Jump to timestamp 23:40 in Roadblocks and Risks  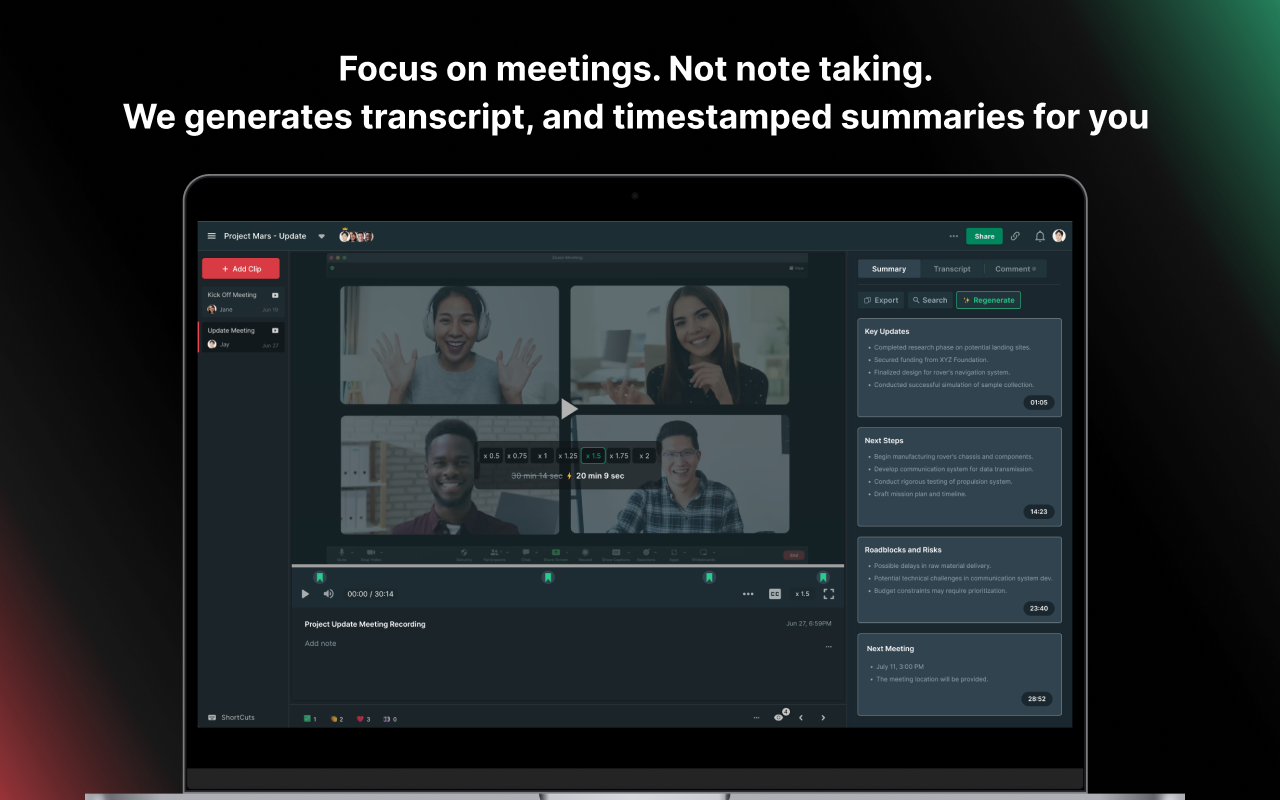(x=1039, y=608)
